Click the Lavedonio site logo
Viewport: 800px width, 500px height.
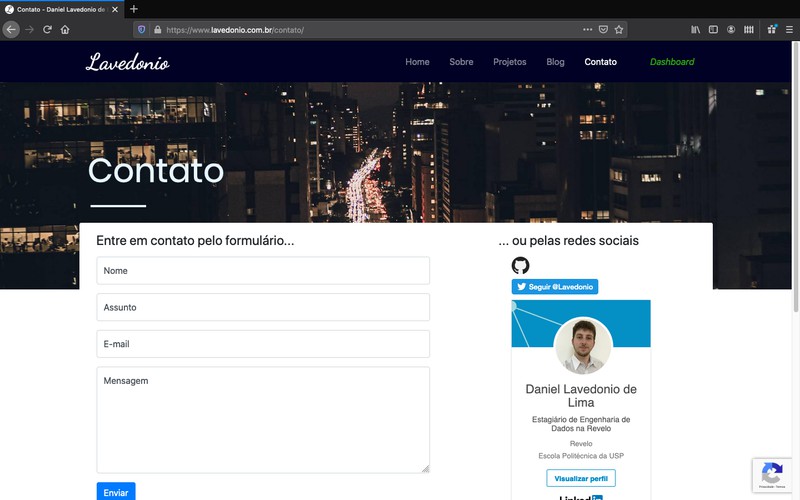click(x=128, y=62)
